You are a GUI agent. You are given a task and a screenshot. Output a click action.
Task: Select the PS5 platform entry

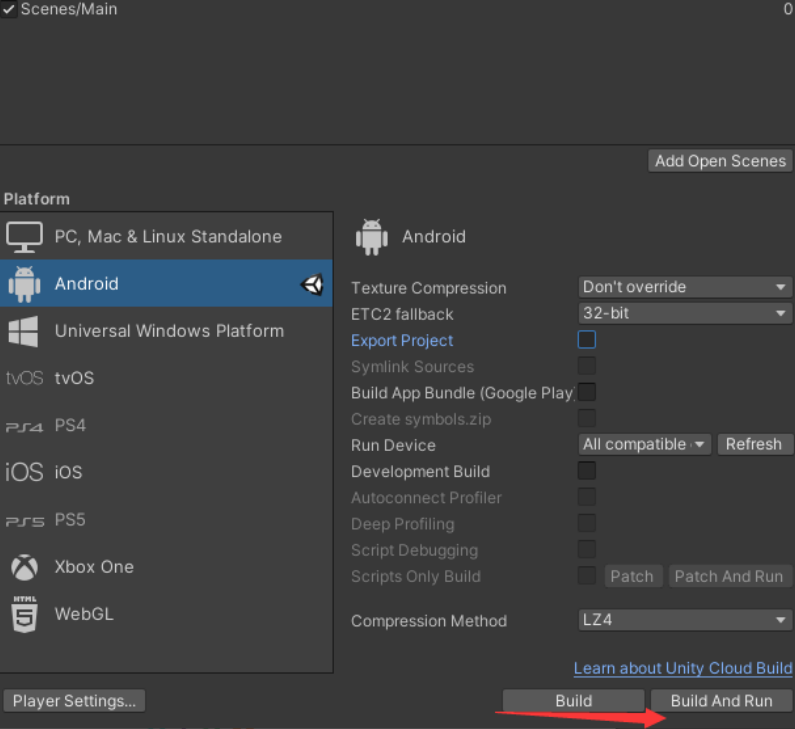coord(70,520)
